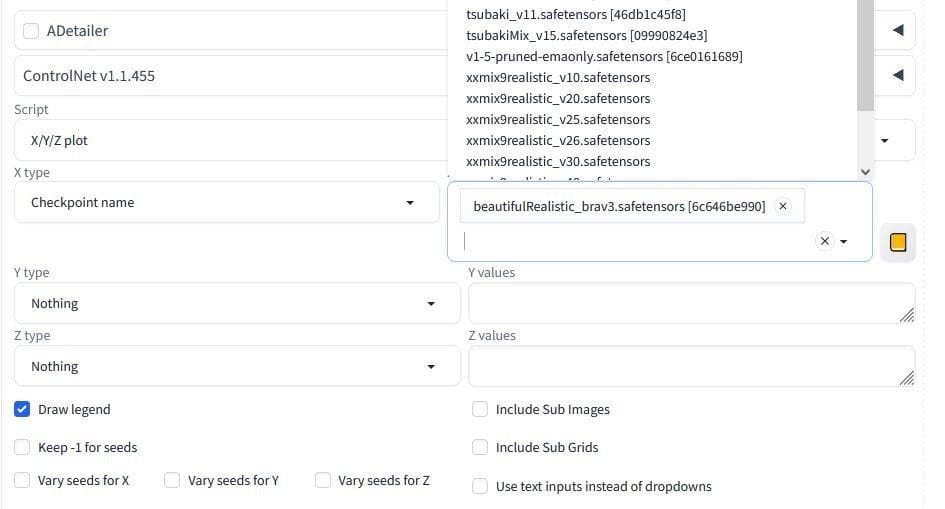The image size is (945, 509).
Task: Uncheck the Draw legend checkbox
Action: coord(22,409)
